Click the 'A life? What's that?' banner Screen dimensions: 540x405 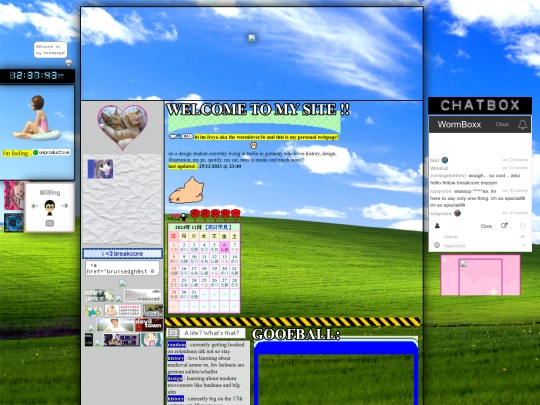coord(211,333)
